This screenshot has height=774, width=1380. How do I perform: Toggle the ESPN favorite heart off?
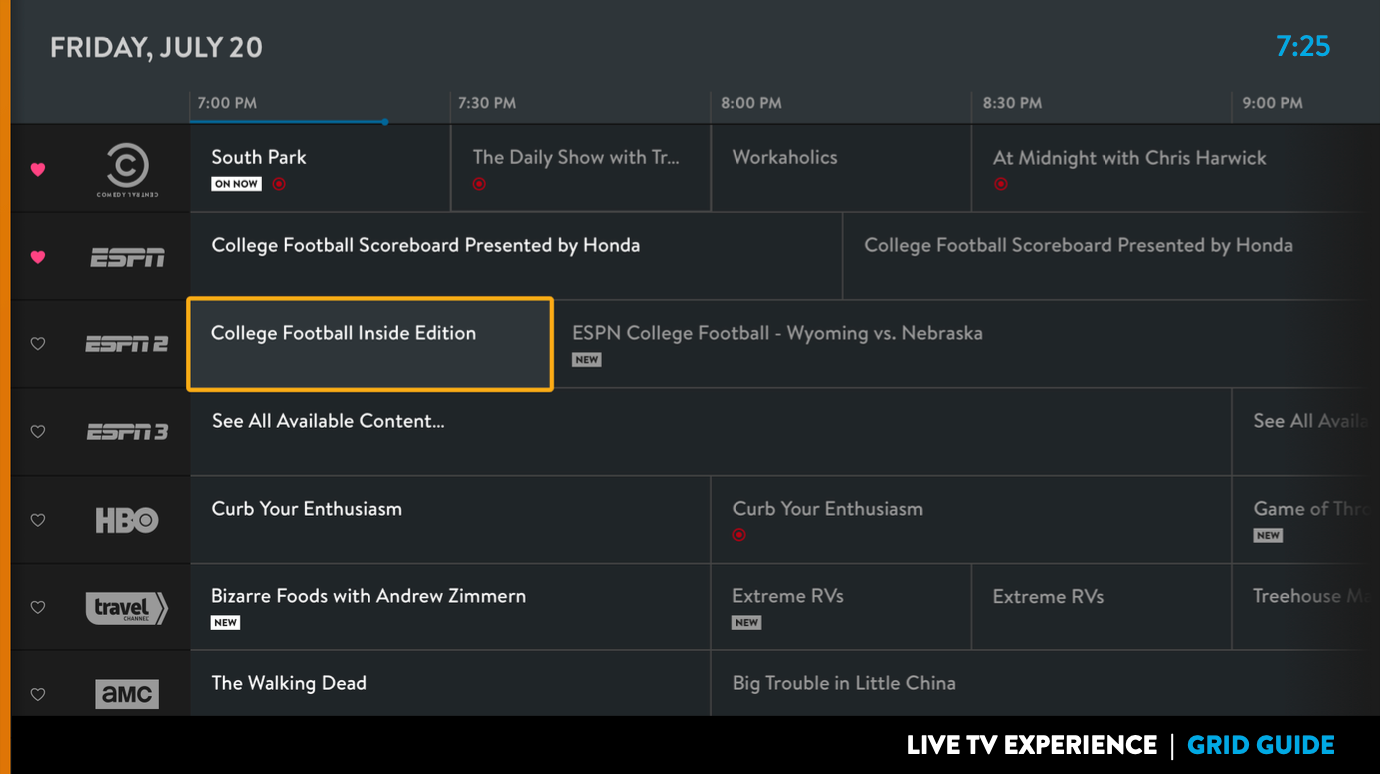pos(38,257)
